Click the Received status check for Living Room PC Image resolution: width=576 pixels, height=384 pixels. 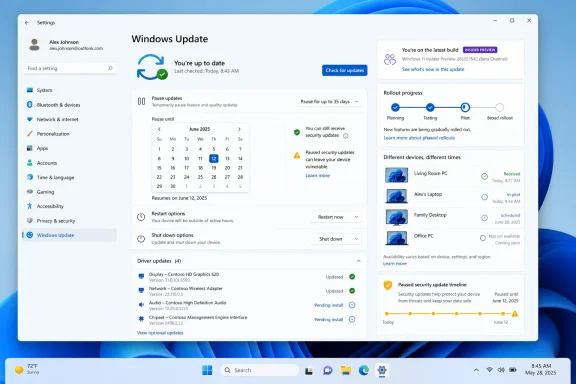[x=485, y=177]
